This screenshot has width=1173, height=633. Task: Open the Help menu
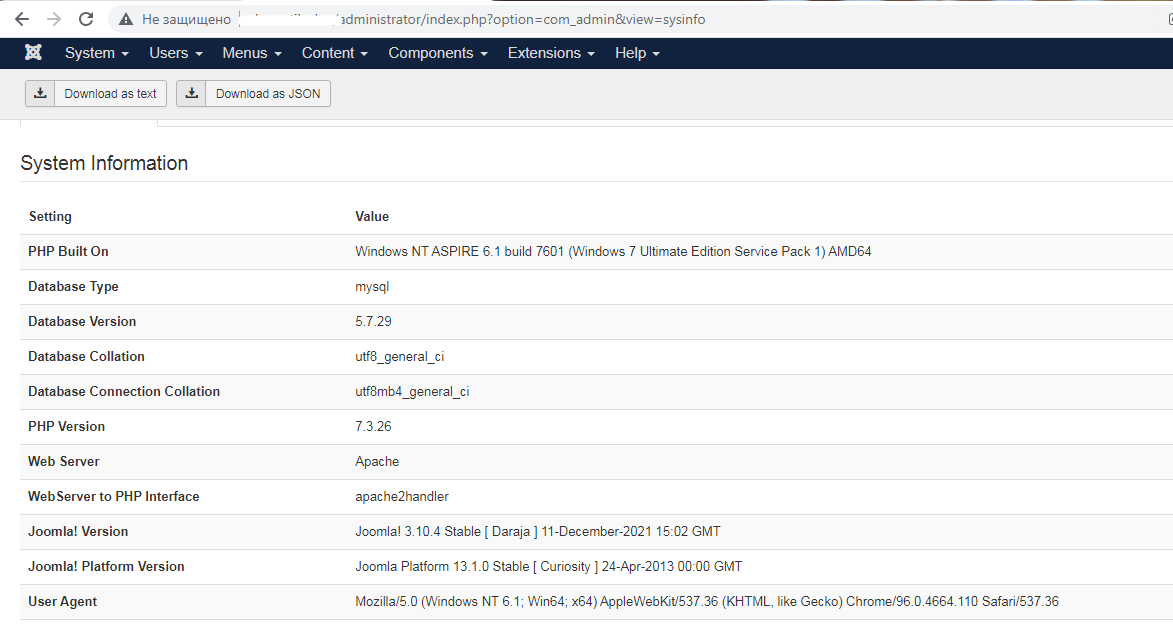coord(637,53)
